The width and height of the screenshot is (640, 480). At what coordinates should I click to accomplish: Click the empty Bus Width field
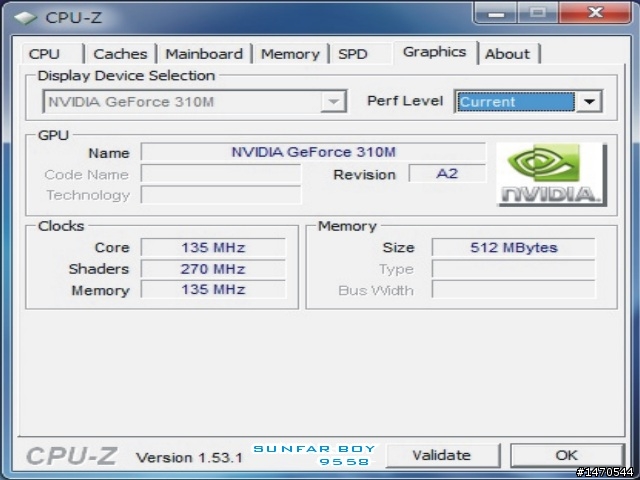tap(513, 290)
